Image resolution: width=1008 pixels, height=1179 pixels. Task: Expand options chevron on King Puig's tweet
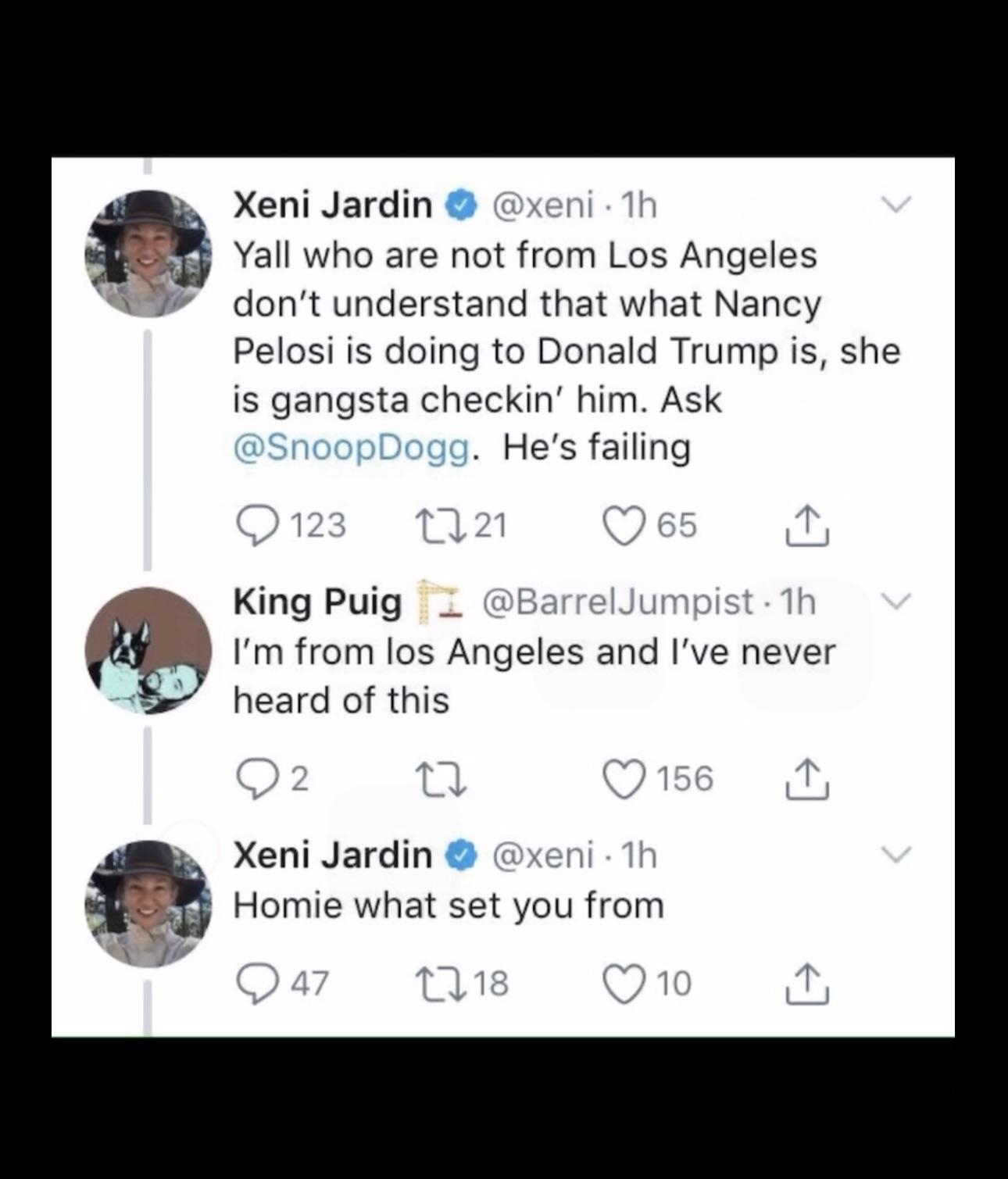[896, 601]
